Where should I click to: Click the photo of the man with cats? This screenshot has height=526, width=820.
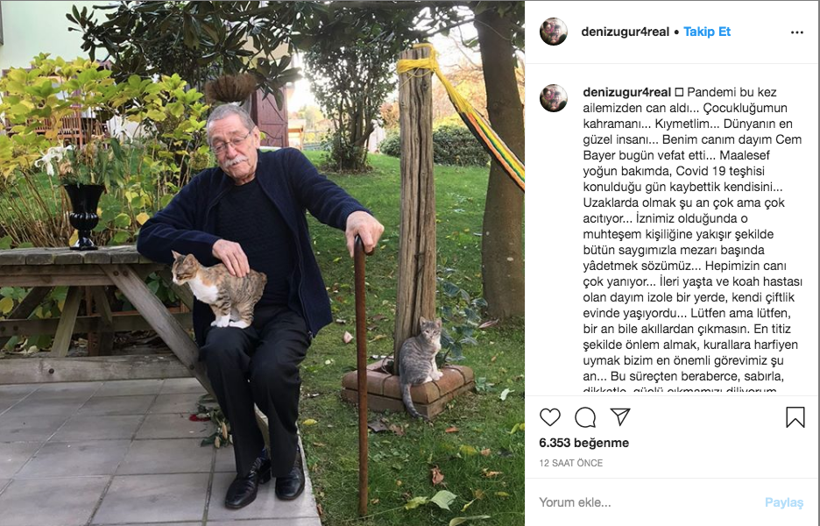pyautogui.click(x=262, y=263)
